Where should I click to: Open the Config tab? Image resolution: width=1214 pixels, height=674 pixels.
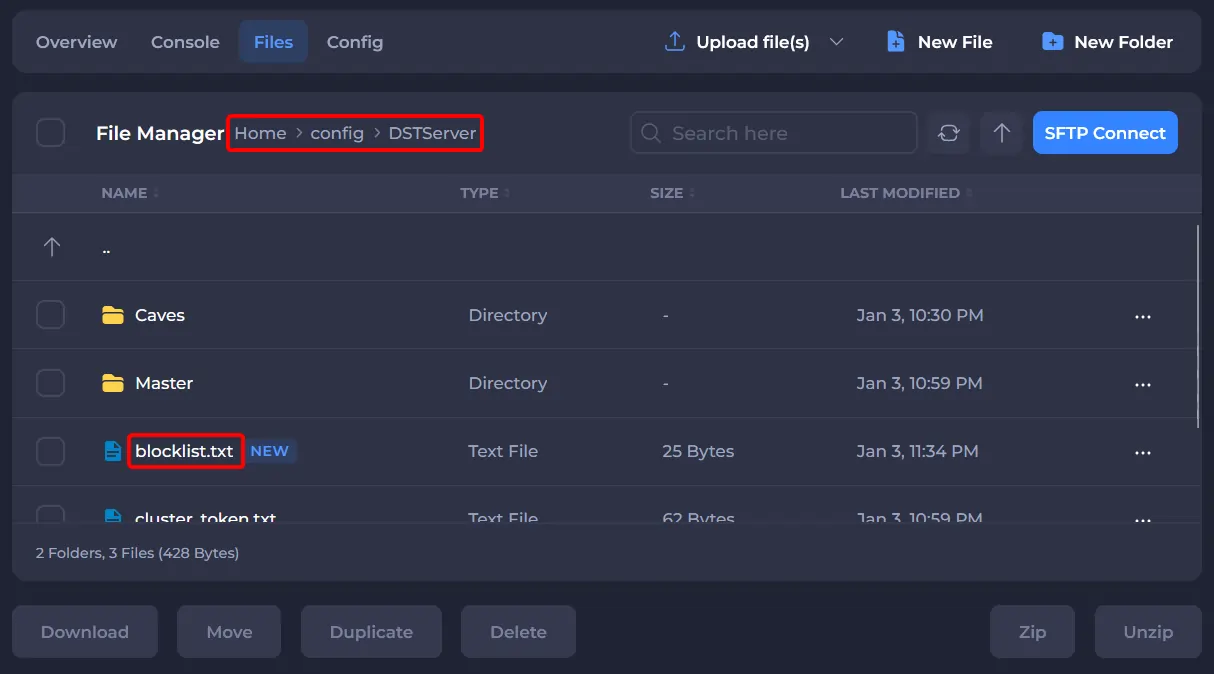[x=355, y=42]
